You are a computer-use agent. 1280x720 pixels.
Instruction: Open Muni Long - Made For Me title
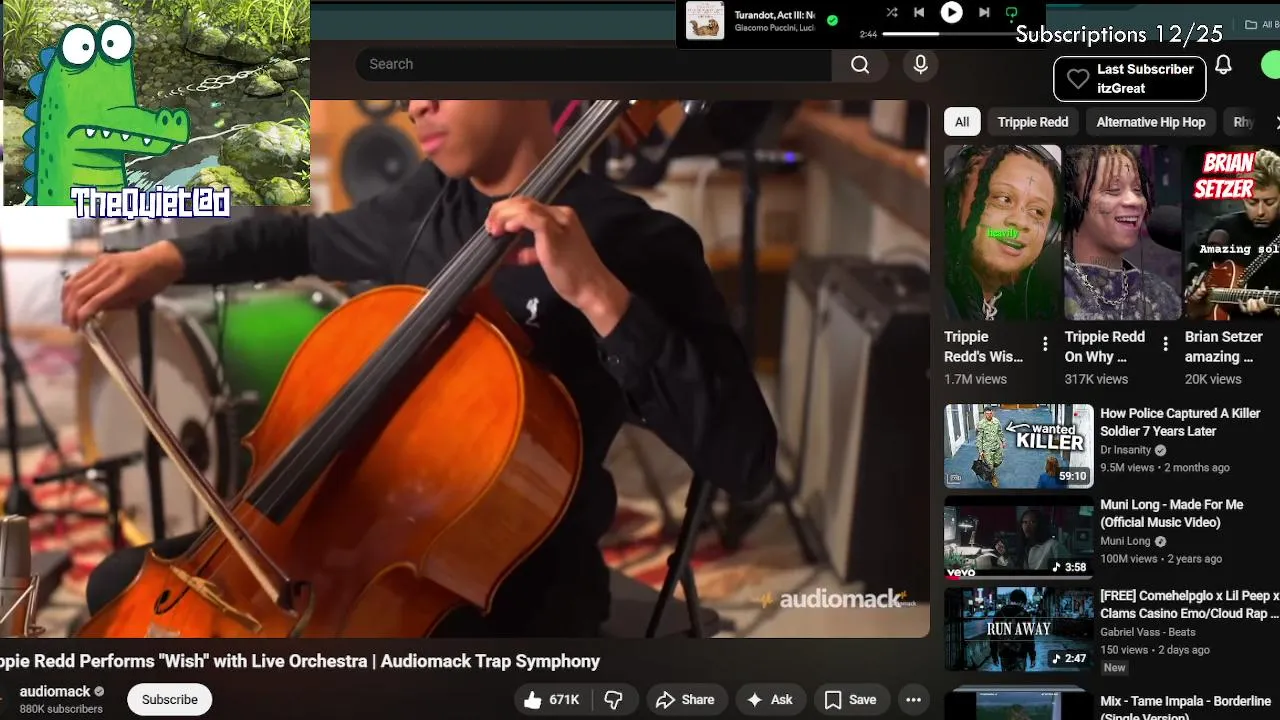click(1172, 513)
